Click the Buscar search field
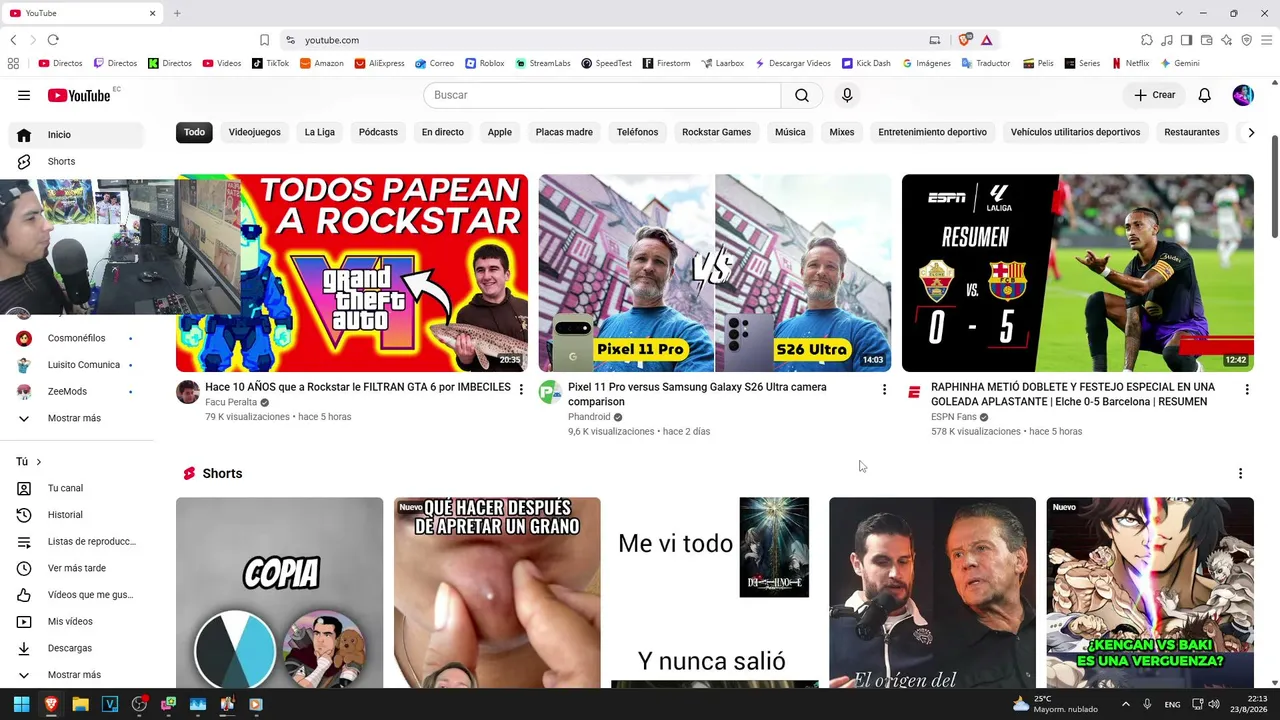Screen dimensions: 1280x720 (602, 95)
